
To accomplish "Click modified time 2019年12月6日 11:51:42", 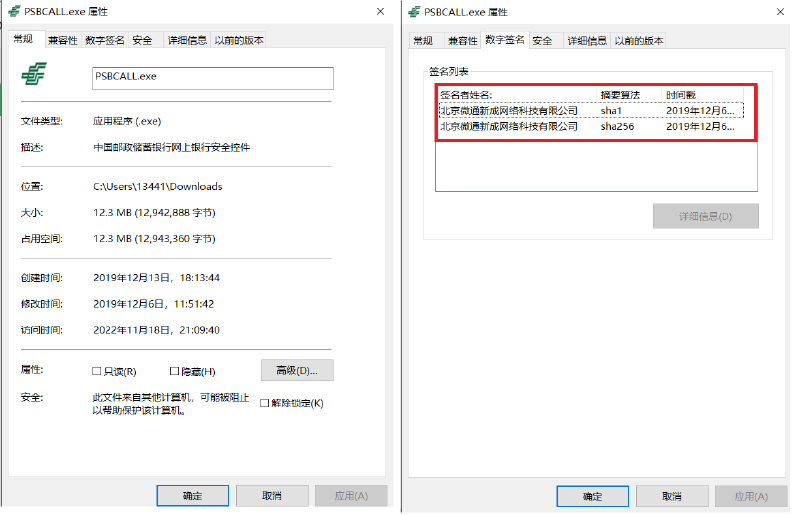I will pos(154,304).
